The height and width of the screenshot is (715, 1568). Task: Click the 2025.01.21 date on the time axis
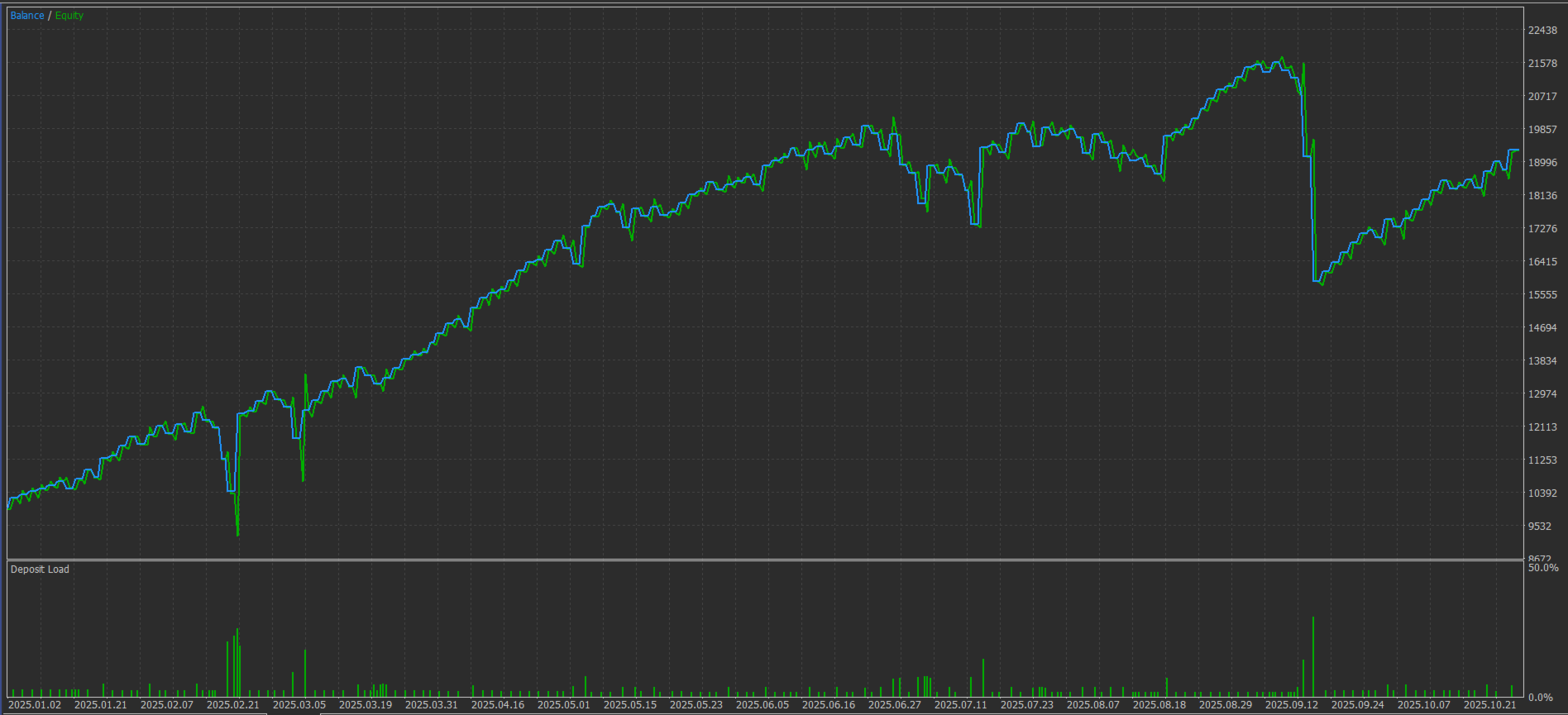[101, 705]
